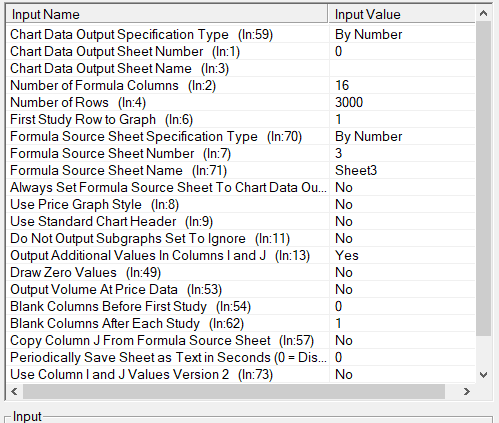499x423 pixels.
Task: Click the horizontal scrollbar thumb
Action: (x=234, y=391)
